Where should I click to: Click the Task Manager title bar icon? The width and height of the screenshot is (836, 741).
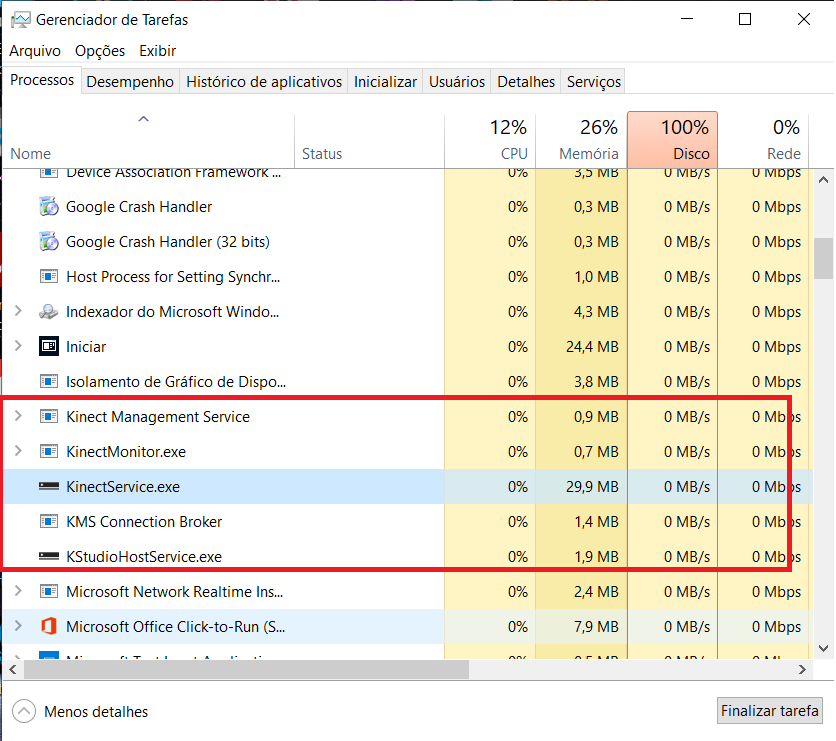tap(21, 20)
